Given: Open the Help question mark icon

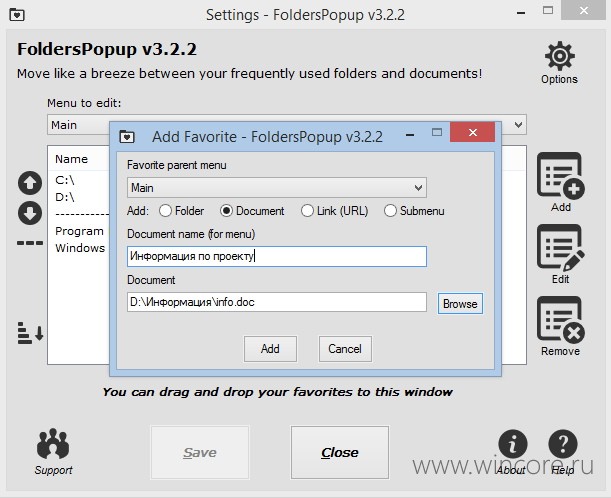Looking at the screenshot, I should [x=563, y=444].
